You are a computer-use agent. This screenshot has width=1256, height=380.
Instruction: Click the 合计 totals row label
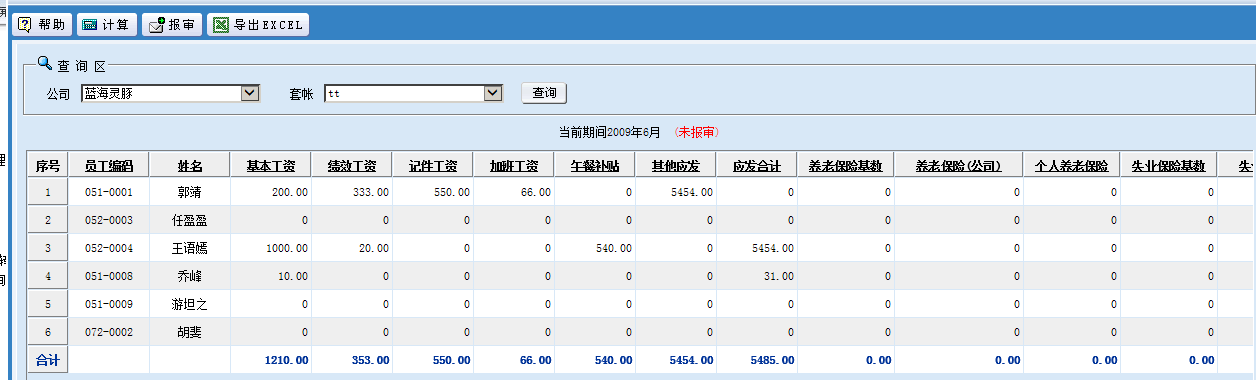click(x=48, y=359)
